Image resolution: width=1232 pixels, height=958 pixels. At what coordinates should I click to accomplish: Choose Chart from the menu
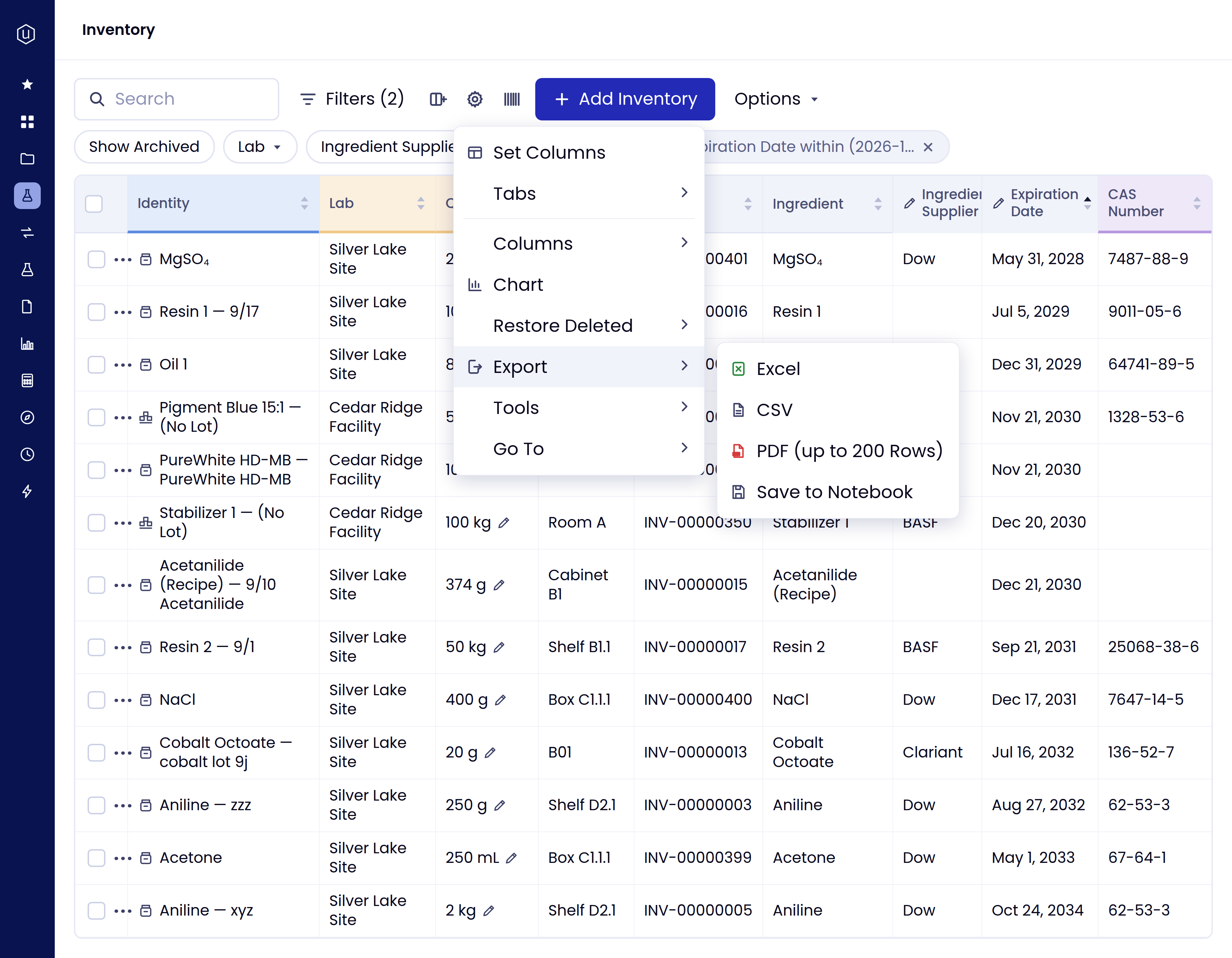point(579,285)
